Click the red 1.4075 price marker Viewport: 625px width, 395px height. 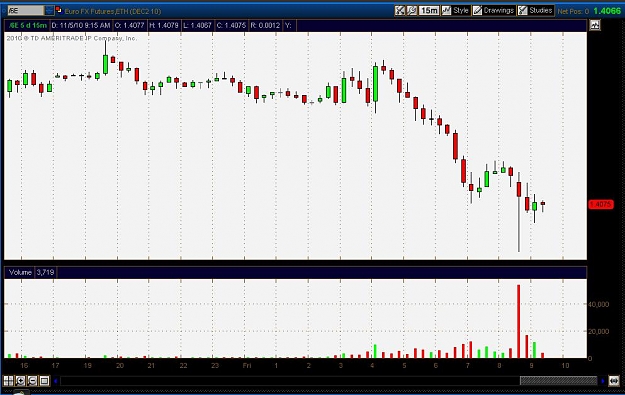601,204
